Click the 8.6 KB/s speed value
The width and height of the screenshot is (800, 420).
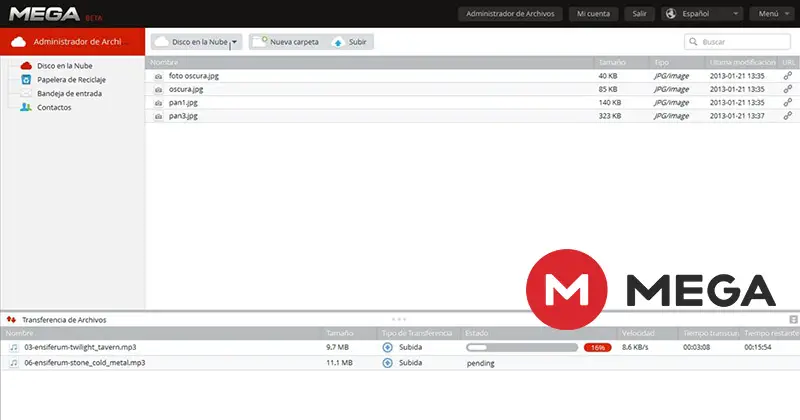635,347
